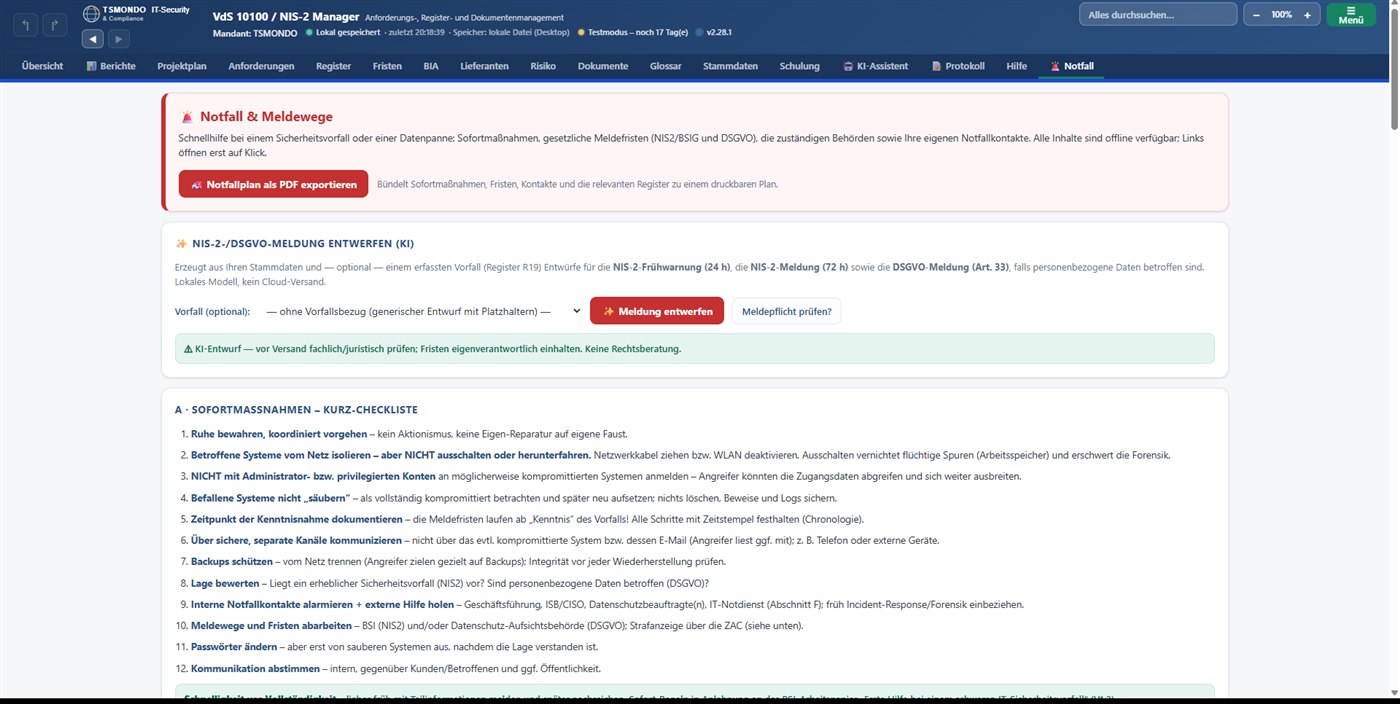The height and width of the screenshot is (704, 1400).
Task: Click 'Testmodus – noch 17 Tag(e)' status text
Action: (x=637, y=33)
